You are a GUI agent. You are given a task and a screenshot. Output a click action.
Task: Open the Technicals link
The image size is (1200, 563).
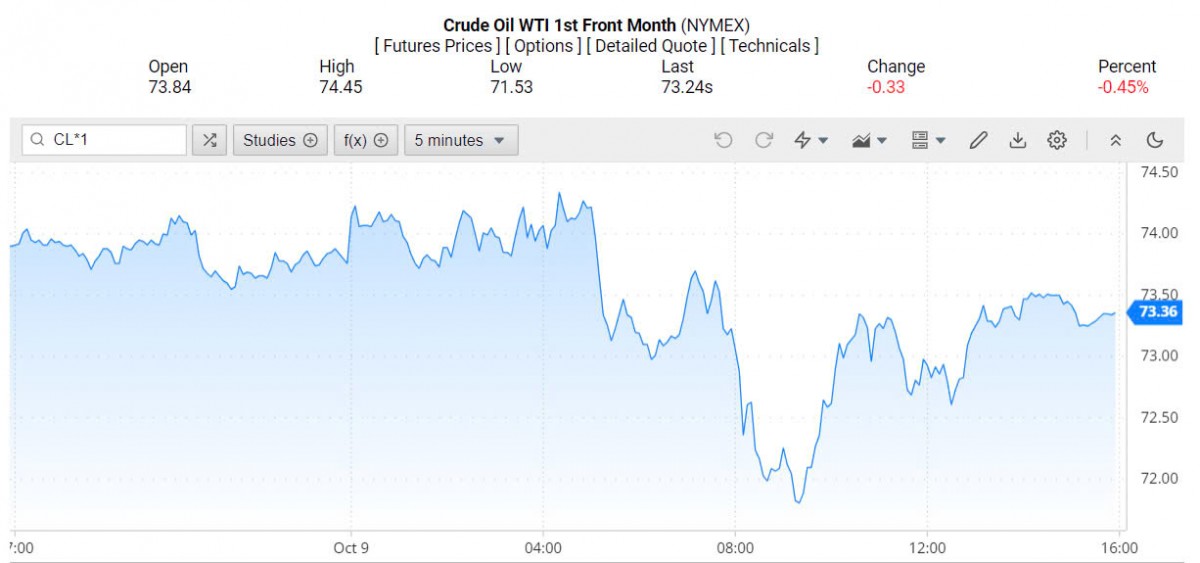(x=770, y=46)
